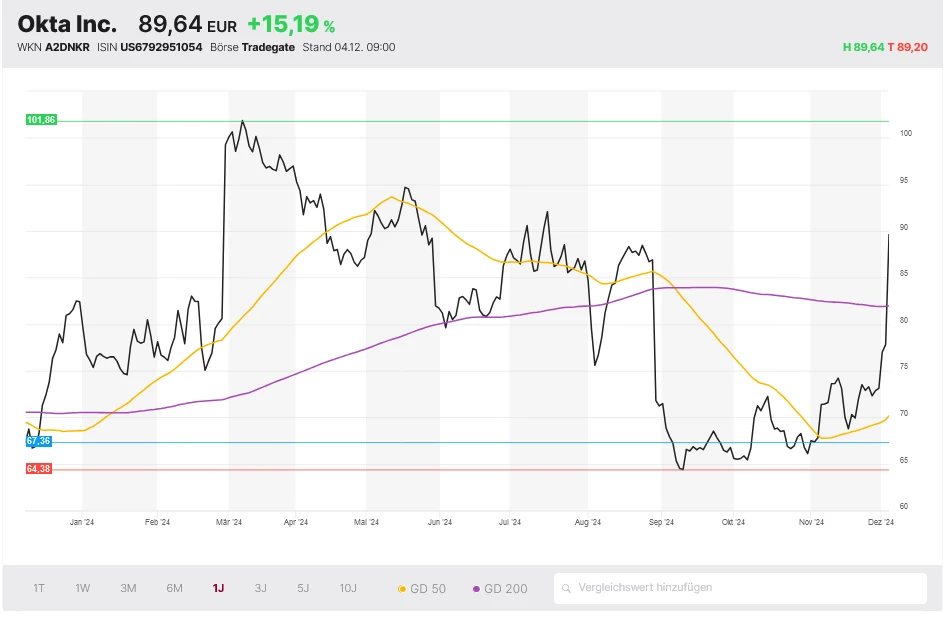The width and height of the screenshot is (948, 619).
Task: Click the blue 67,36 price marker
Action: (39, 441)
